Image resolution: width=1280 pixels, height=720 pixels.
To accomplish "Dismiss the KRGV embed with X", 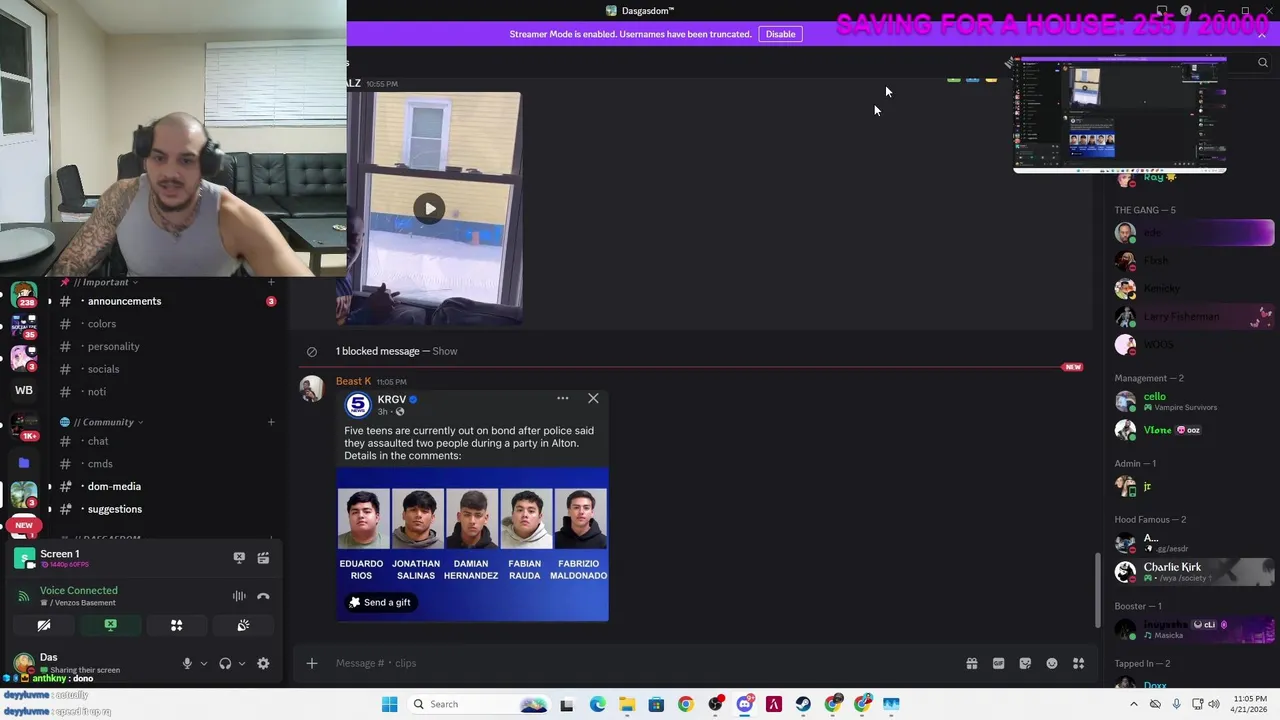I will pos(593,398).
